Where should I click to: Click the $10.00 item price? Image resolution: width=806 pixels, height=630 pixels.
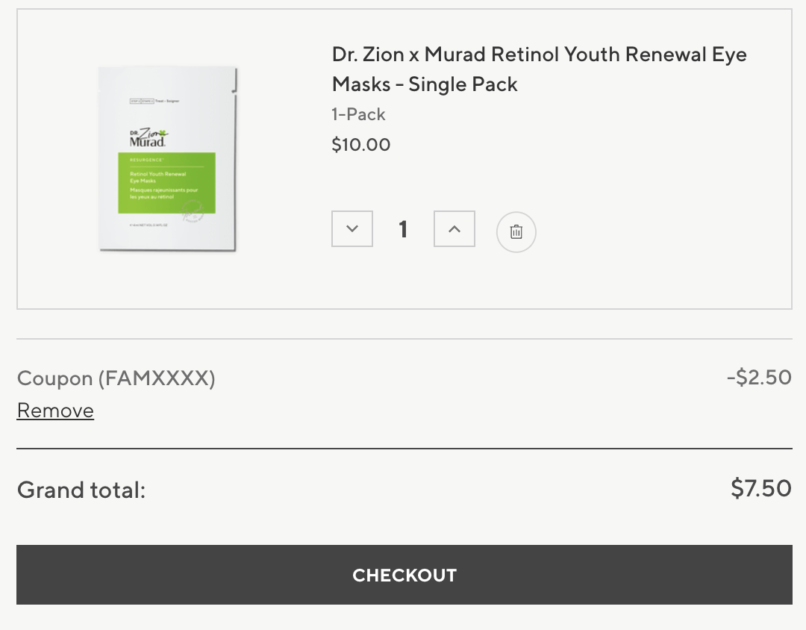361,144
